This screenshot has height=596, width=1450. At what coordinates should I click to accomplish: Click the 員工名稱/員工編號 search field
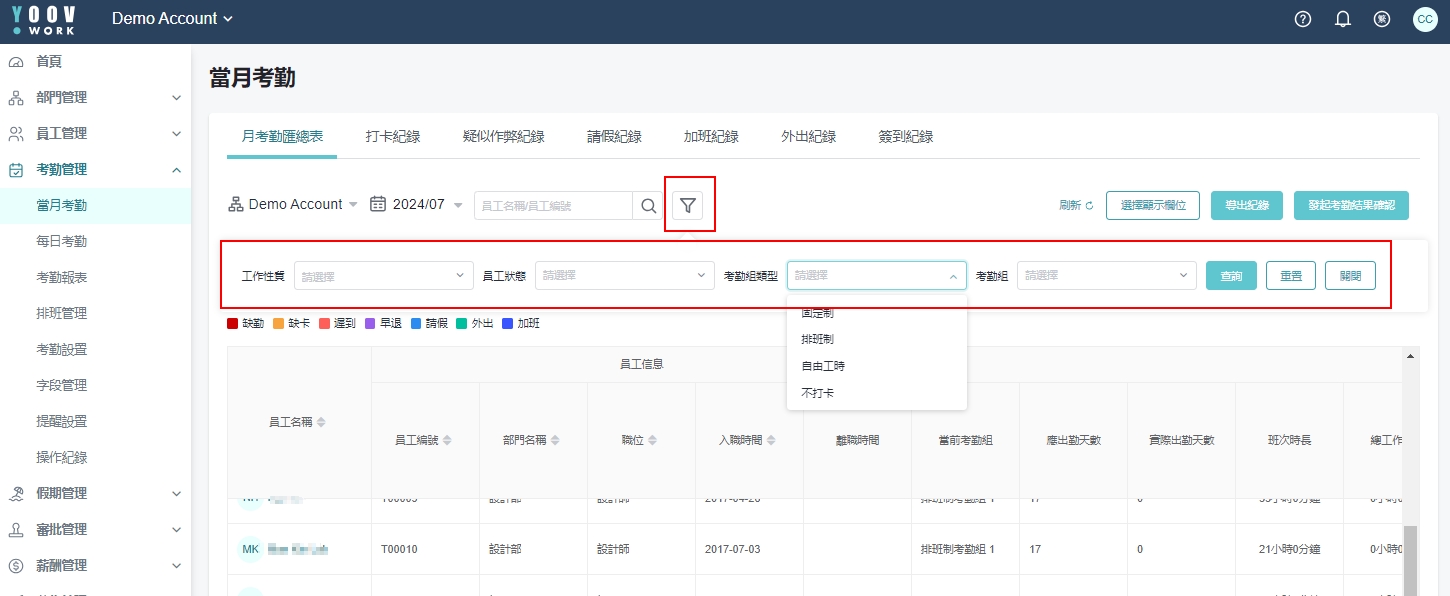553,205
